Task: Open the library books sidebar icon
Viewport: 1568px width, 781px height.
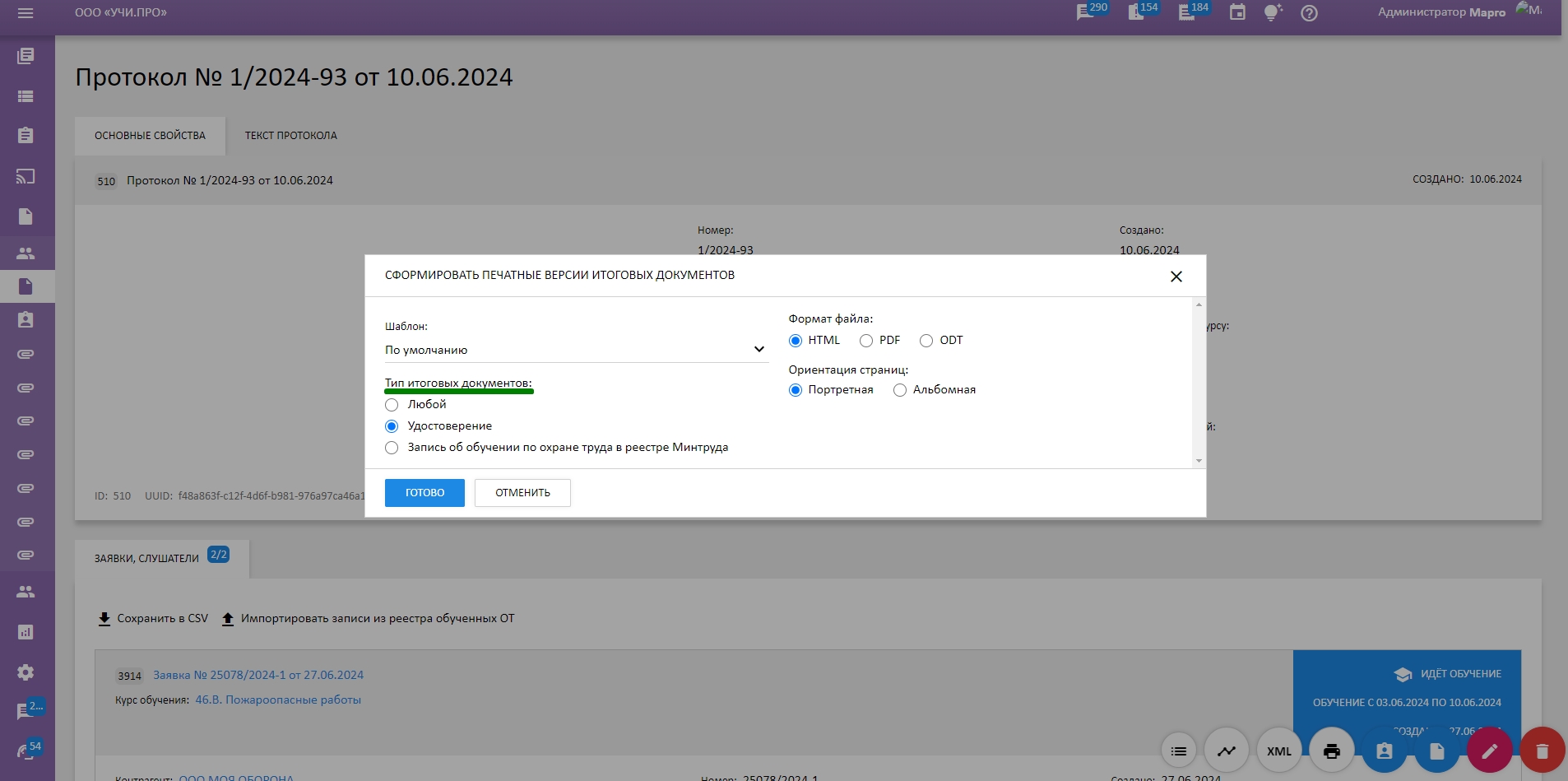Action: coord(26,56)
